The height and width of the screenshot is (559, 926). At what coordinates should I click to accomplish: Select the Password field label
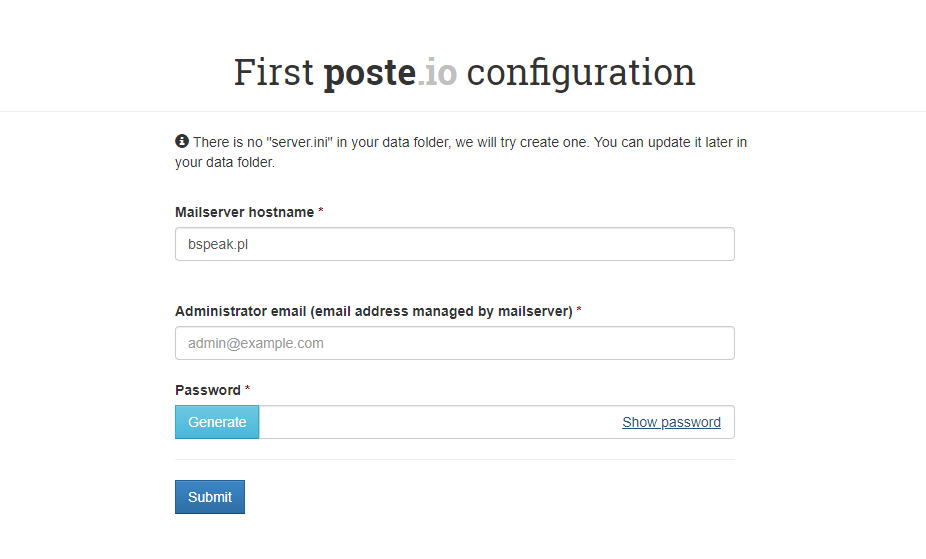[x=208, y=390]
